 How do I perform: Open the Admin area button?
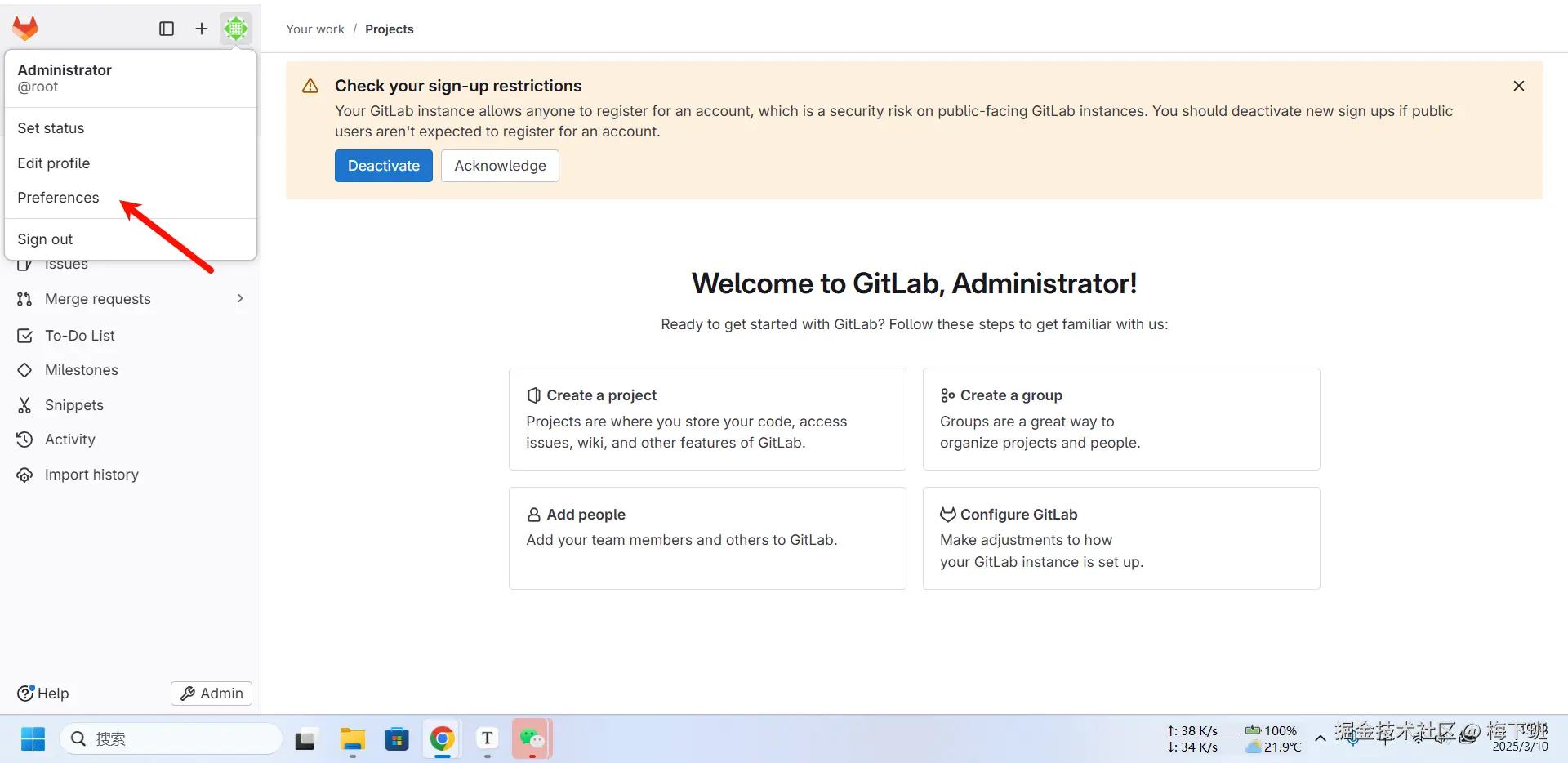click(x=212, y=694)
